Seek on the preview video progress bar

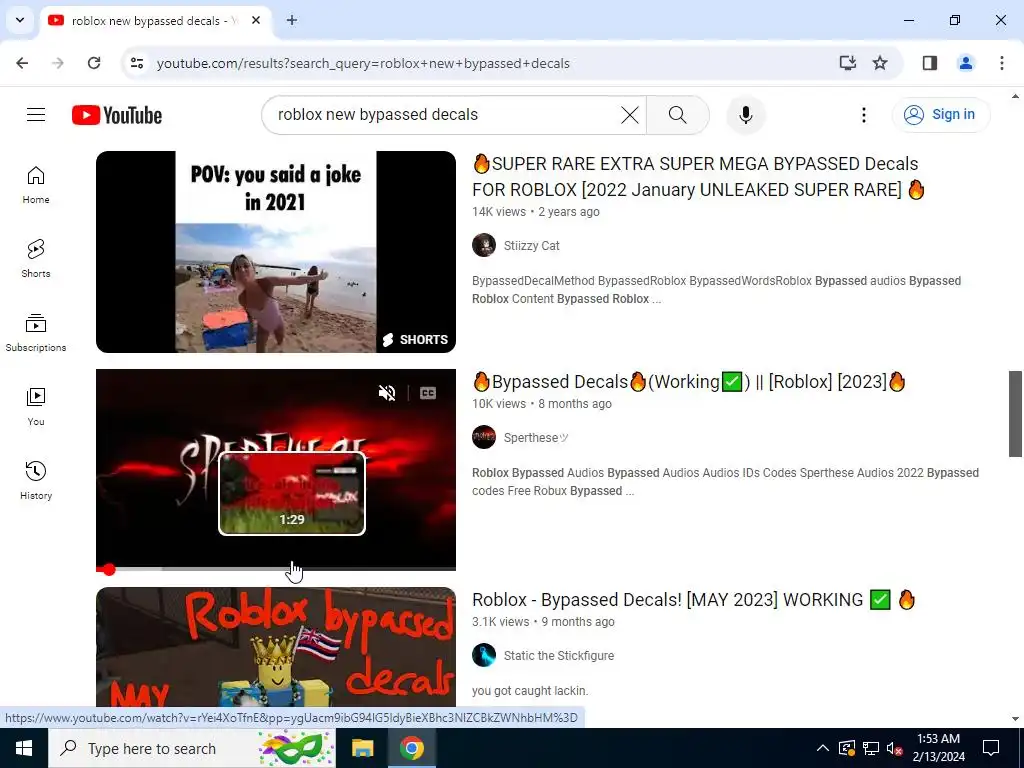(276, 569)
